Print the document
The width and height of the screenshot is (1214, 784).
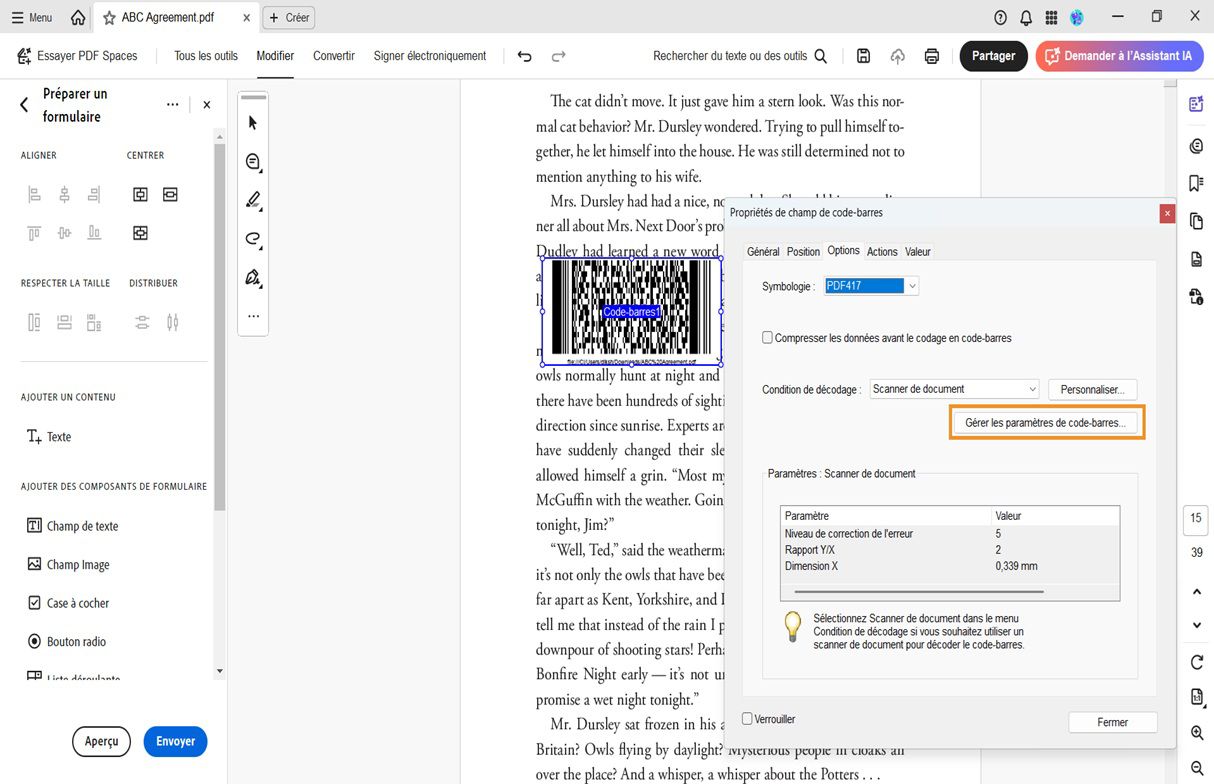coord(932,56)
